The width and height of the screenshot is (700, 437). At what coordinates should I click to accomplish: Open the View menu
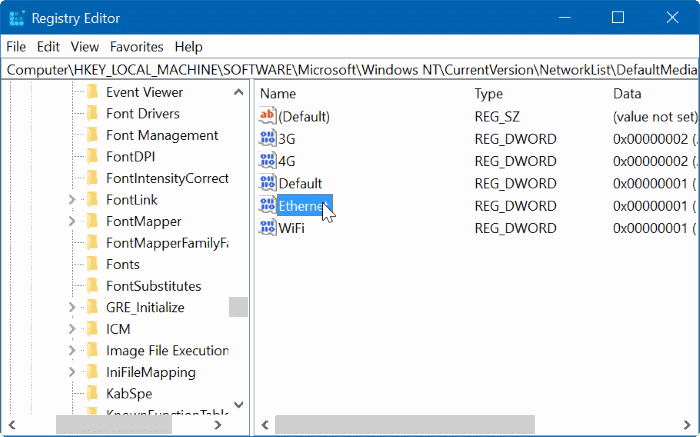click(84, 46)
